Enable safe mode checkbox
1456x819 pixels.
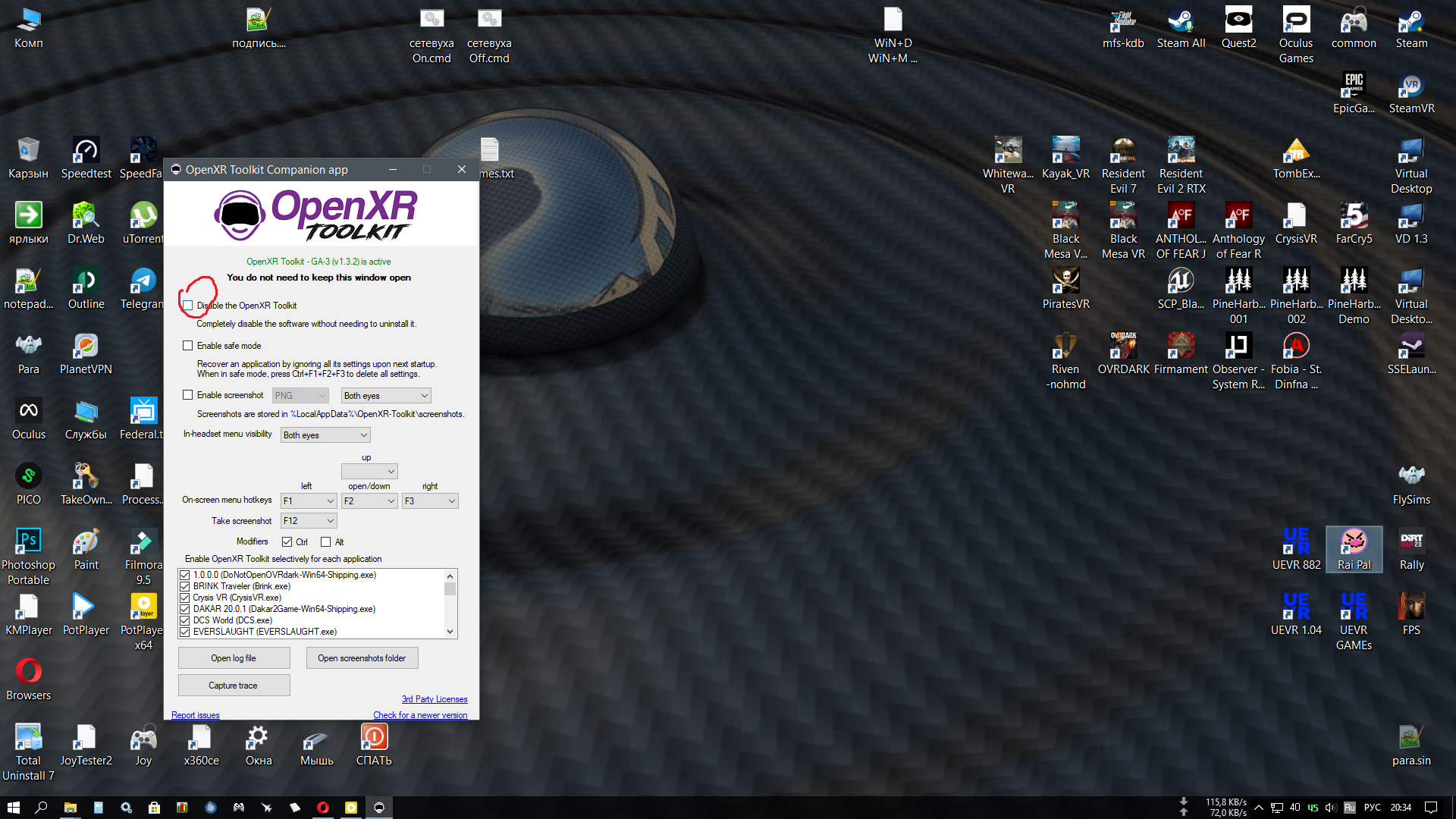click(188, 346)
